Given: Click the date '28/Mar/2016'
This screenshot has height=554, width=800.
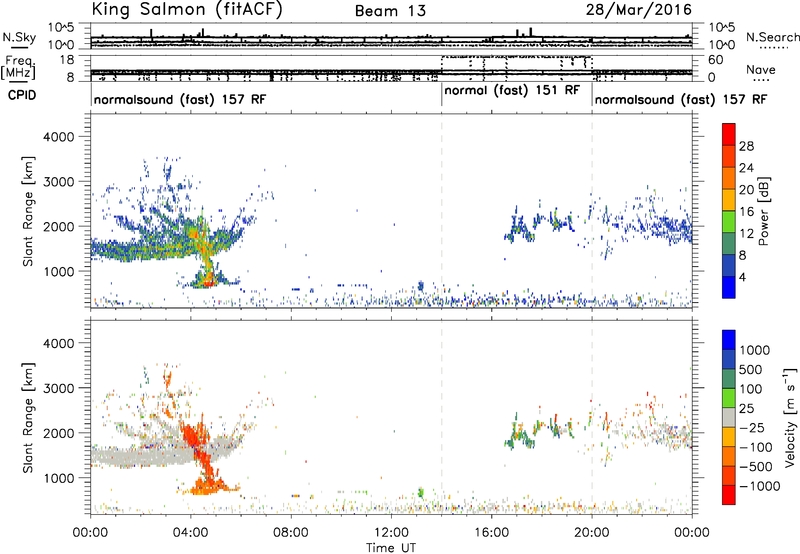Looking at the screenshot, I should [x=638, y=9].
